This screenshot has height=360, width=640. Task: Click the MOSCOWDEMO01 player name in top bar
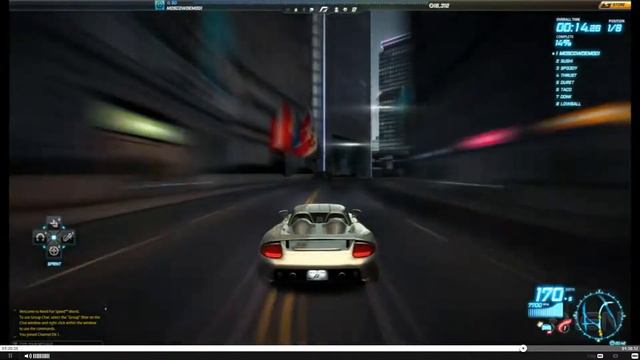pos(184,8)
